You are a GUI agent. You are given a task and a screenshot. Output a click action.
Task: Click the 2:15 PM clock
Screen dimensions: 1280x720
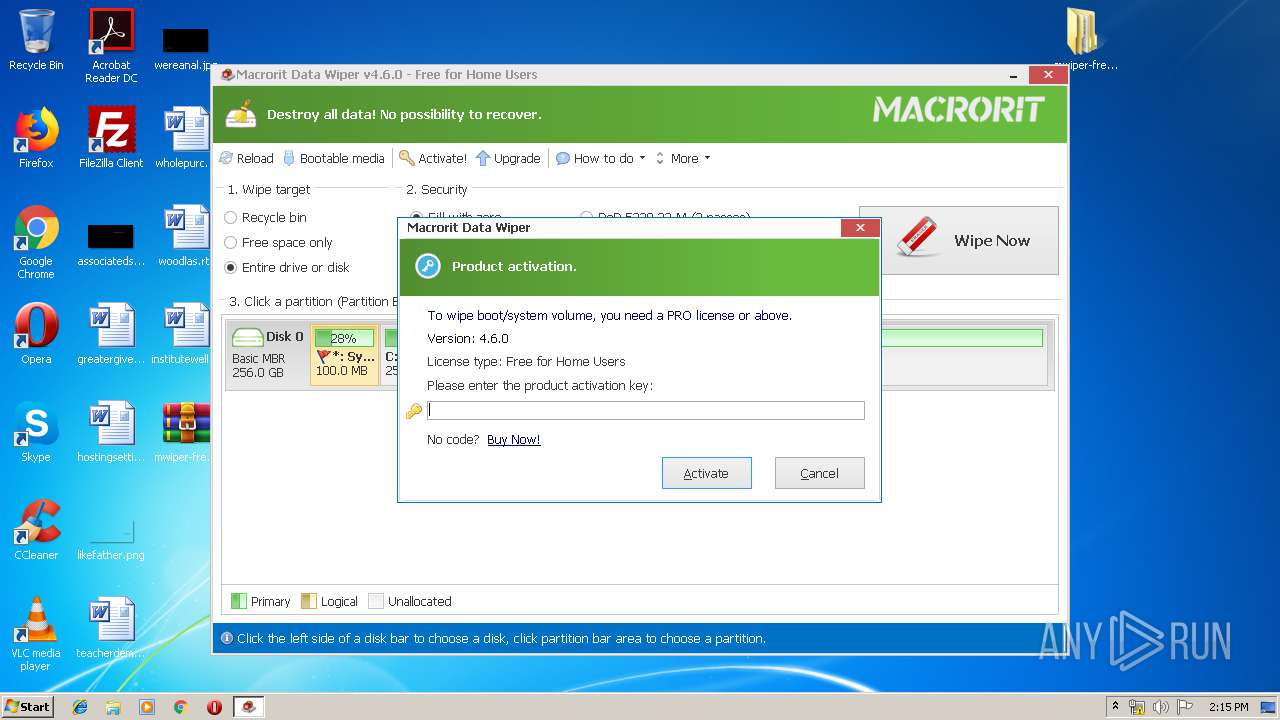click(1228, 707)
